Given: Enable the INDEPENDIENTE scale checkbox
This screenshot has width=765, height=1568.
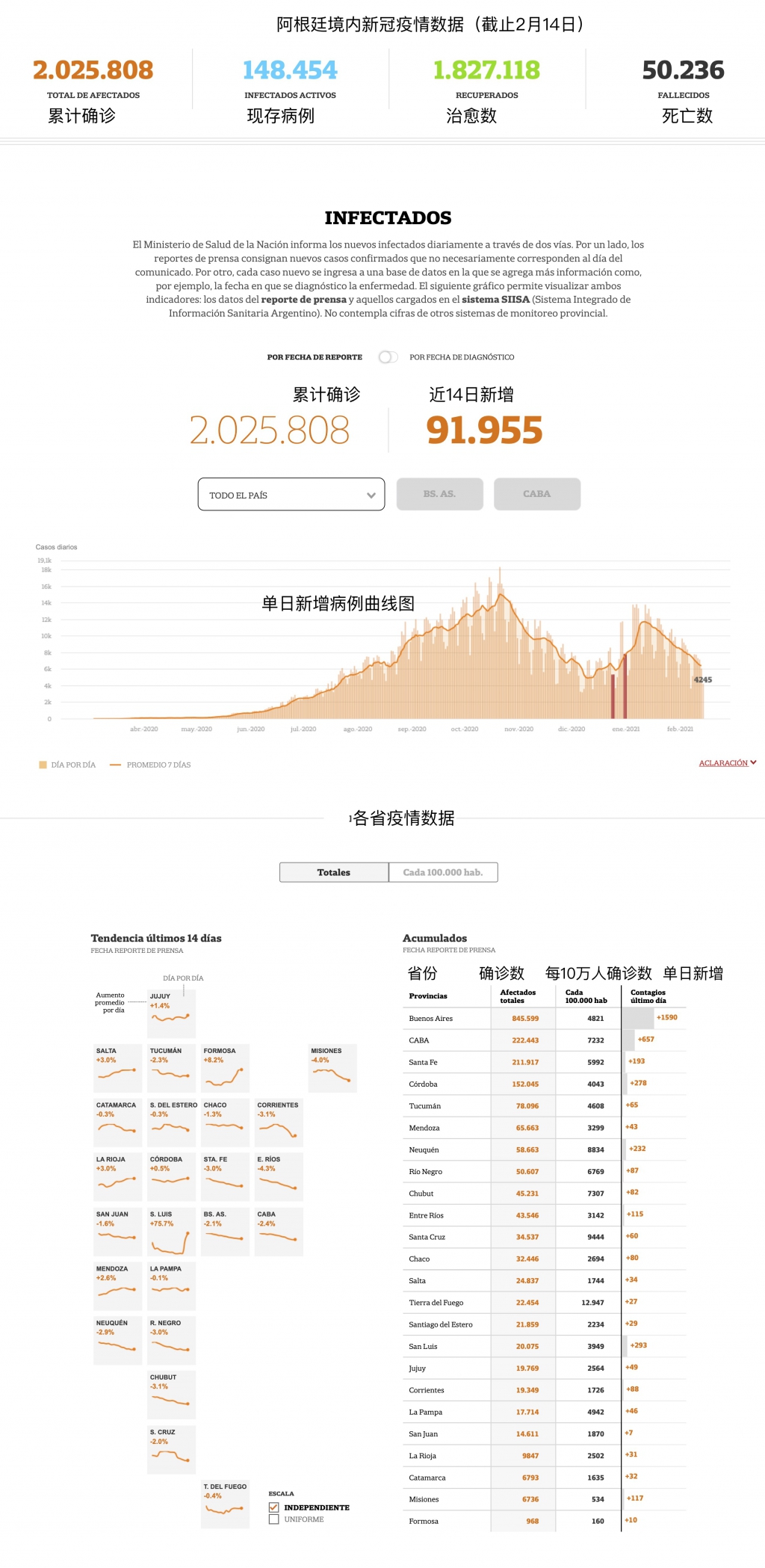Looking at the screenshot, I should 273,1507.
